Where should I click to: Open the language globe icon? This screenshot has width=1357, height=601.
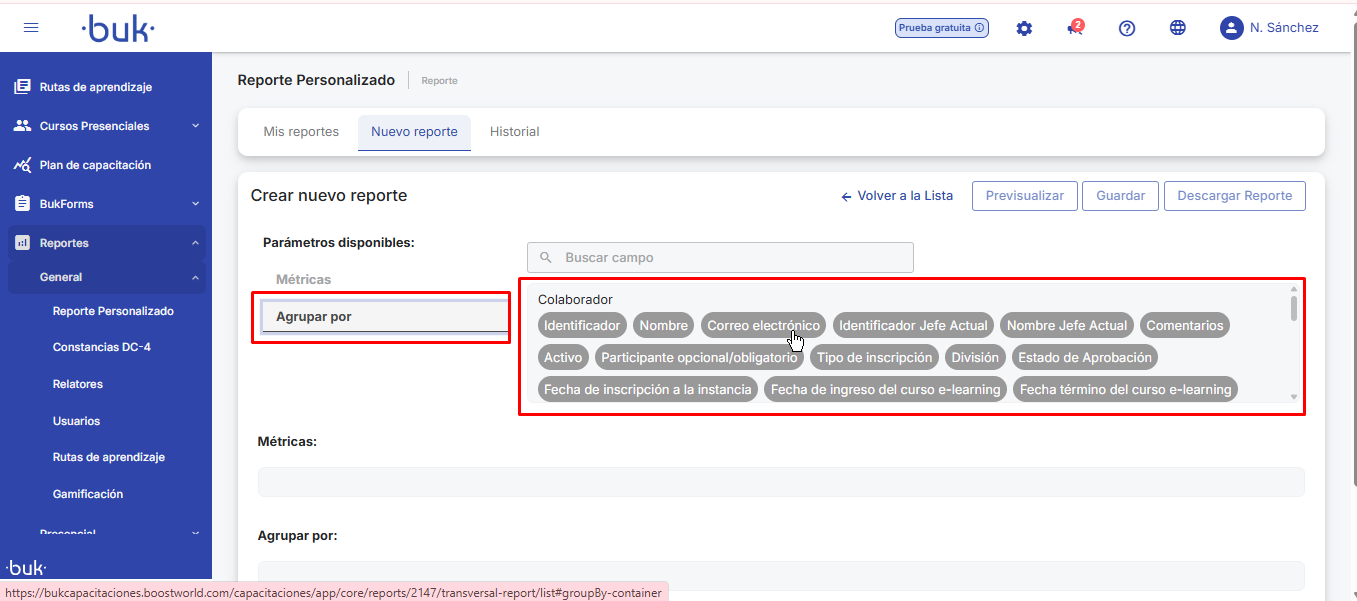[1178, 28]
